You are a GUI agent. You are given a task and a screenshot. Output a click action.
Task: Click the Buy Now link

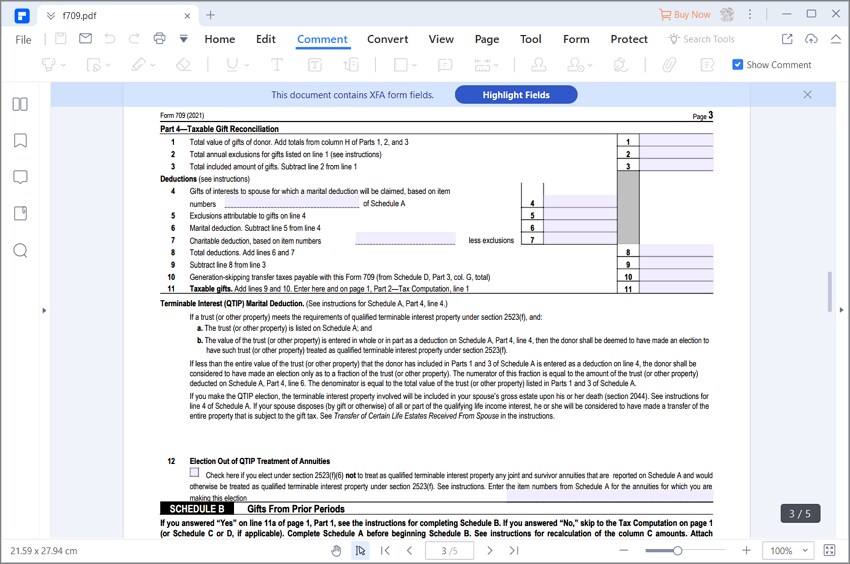[685, 15]
